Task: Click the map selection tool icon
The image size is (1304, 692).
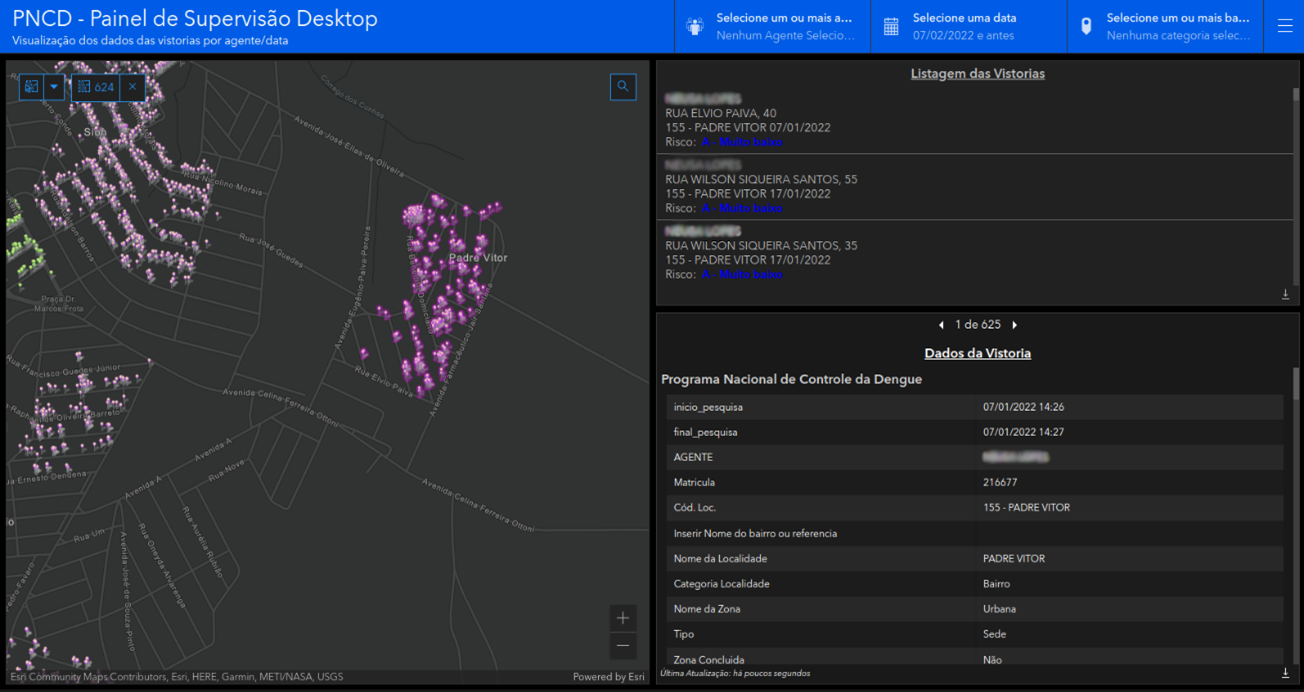Action: (32, 87)
